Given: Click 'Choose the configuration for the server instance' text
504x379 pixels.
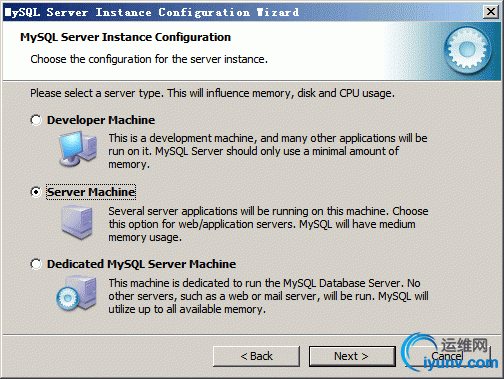Looking at the screenshot, I should coord(149,59).
